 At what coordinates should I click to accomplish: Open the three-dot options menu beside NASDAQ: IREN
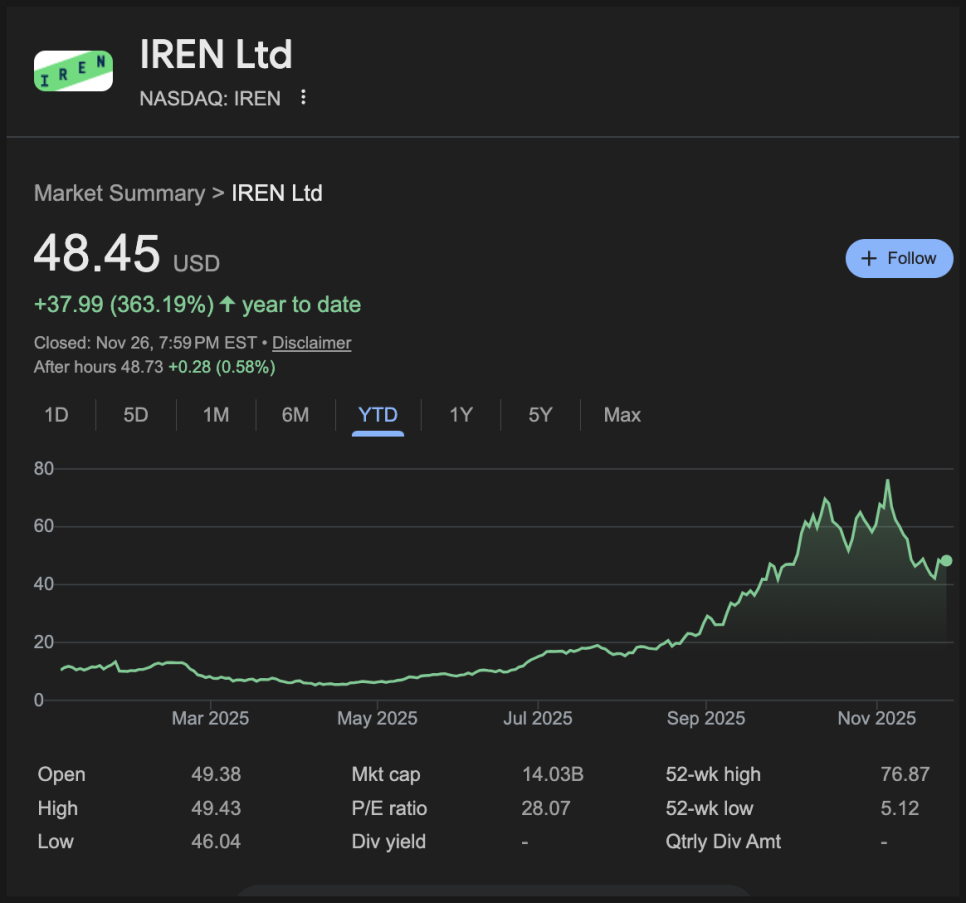click(x=303, y=97)
